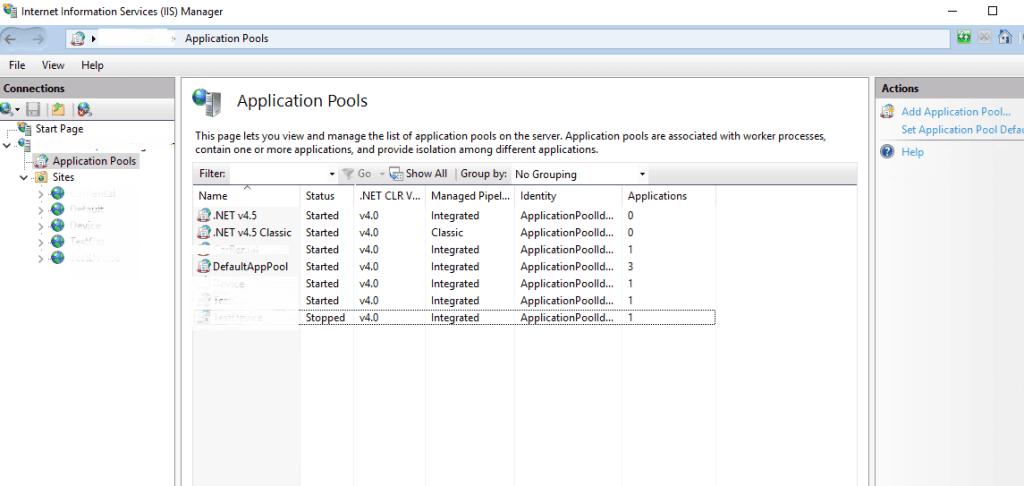Click the blue Help question mark icon
This screenshot has height=486, width=1024.
(886, 152)
